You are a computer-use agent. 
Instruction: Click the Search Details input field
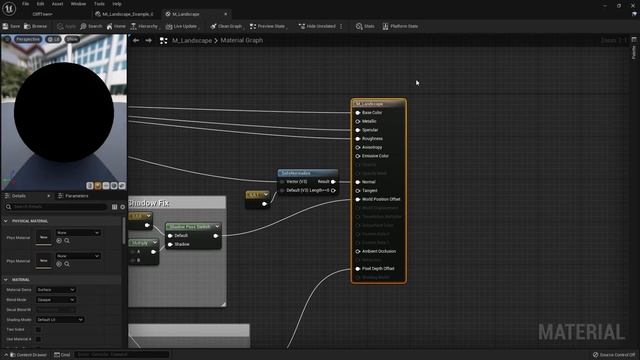(56, 207)
